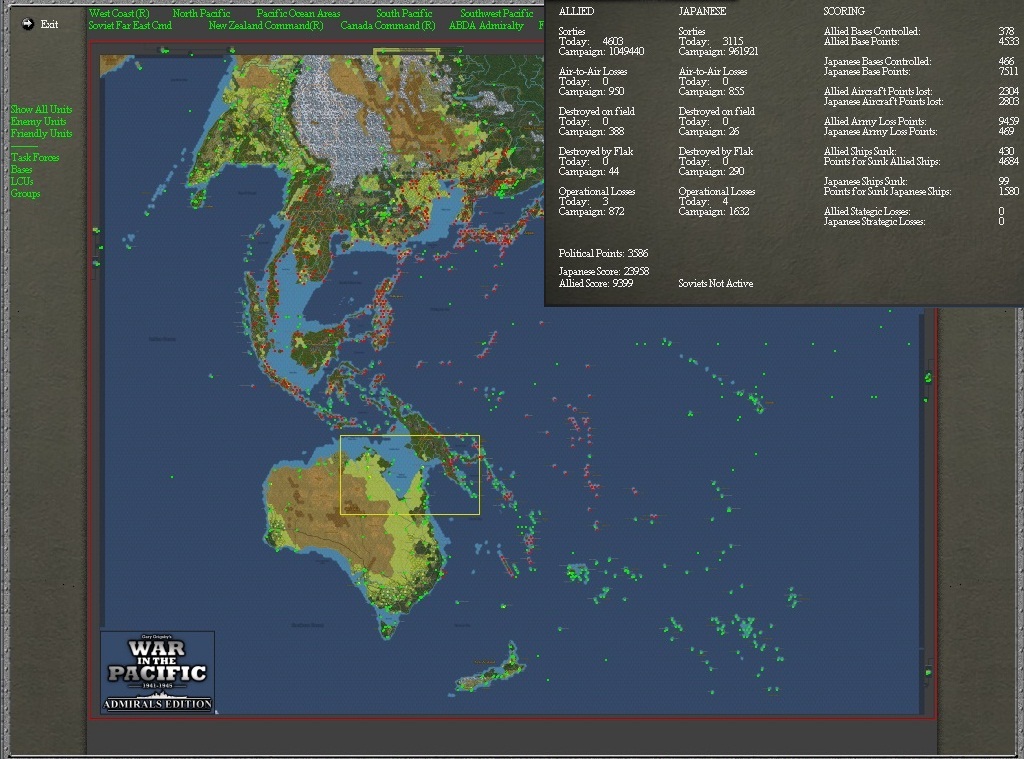Select North Pacific command

[201, 13]
